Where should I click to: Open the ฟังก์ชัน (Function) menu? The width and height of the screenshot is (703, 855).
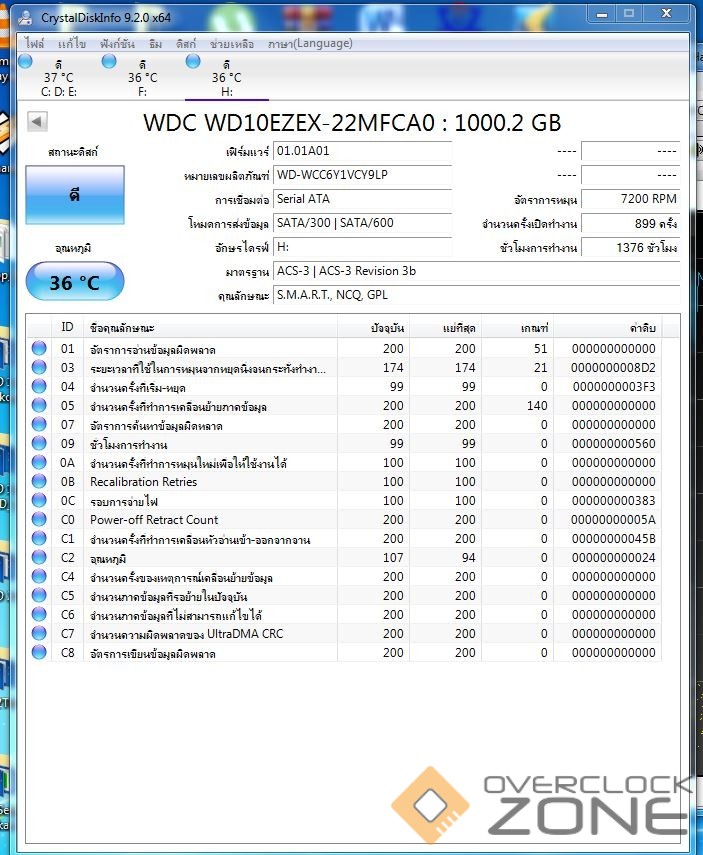click(117, 44)
